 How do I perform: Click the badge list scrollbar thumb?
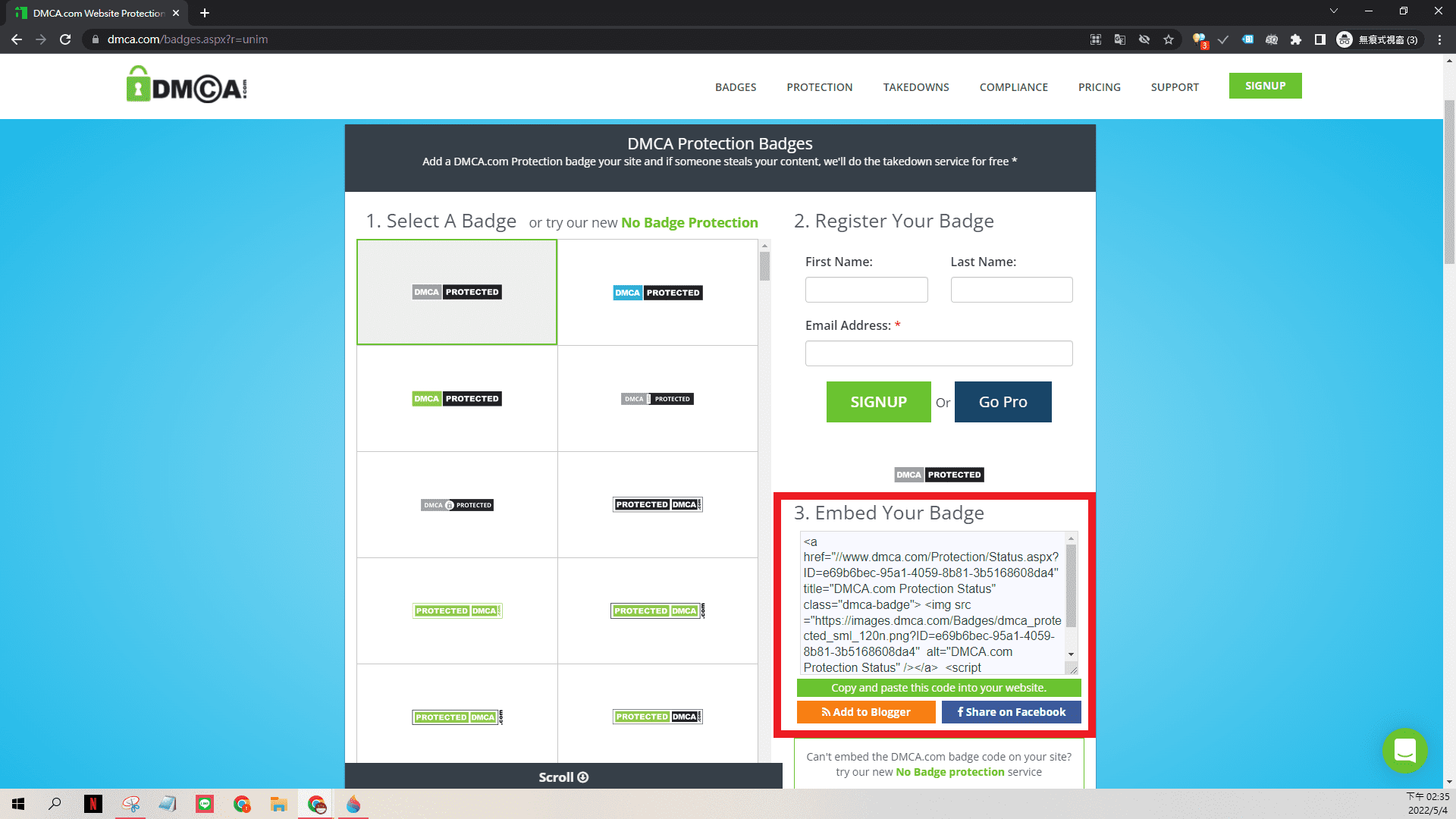764,266
